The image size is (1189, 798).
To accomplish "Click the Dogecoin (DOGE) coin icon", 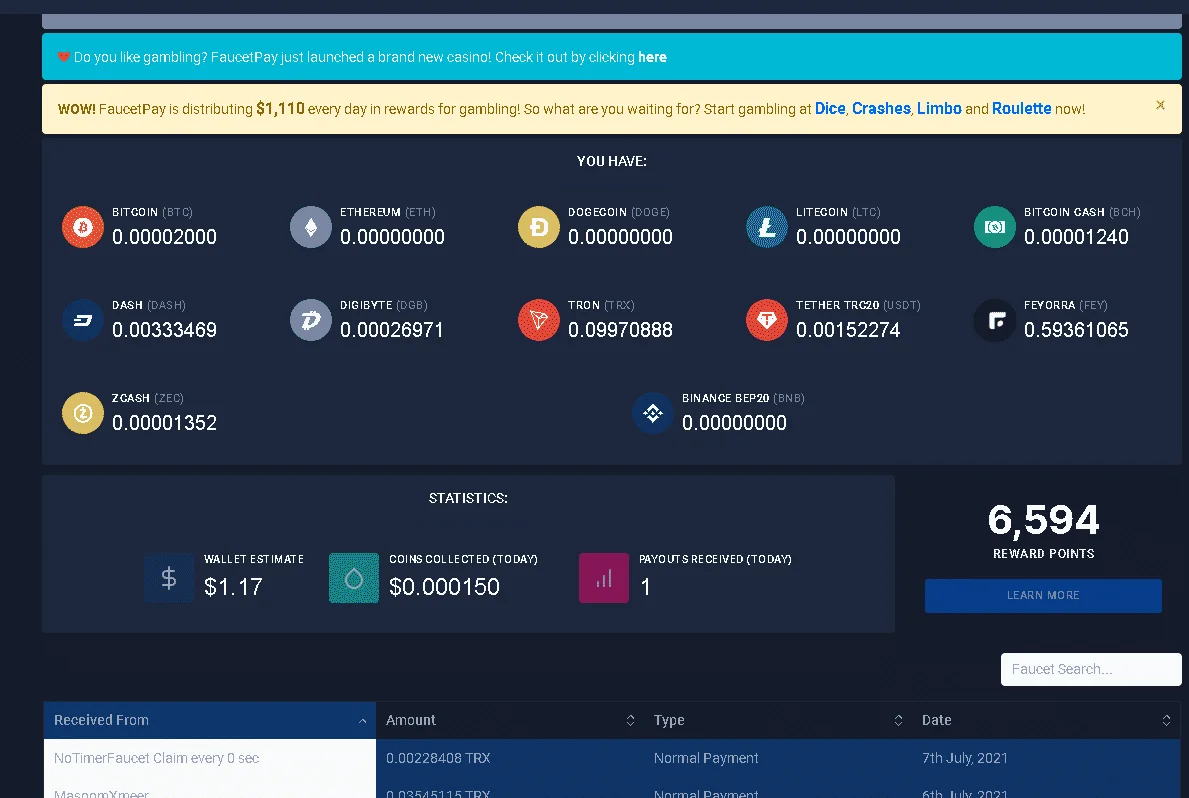I will pos(539,227).
